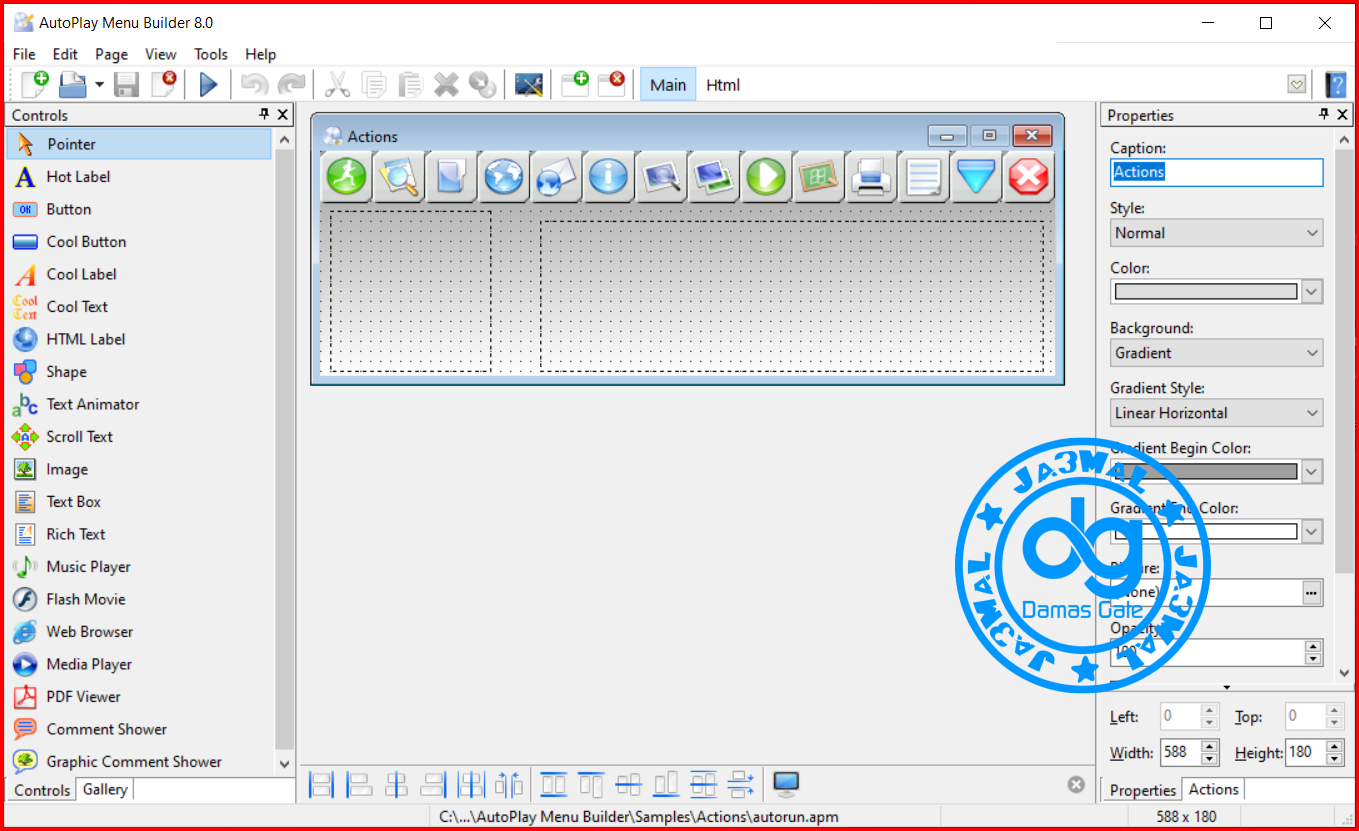Open Gradient Style dropdown showing Linear Horizontal
The width and height of the screenshot is (1359, 831).
pos(1217,413)
